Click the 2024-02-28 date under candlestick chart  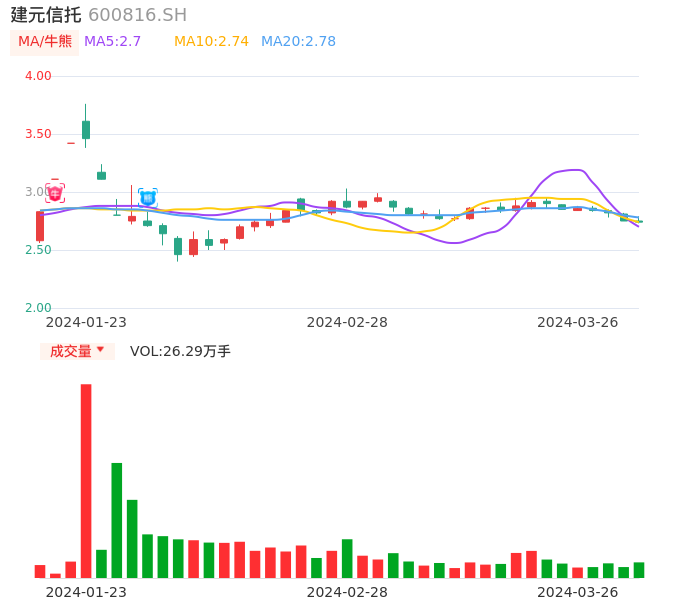pos(347,322)
